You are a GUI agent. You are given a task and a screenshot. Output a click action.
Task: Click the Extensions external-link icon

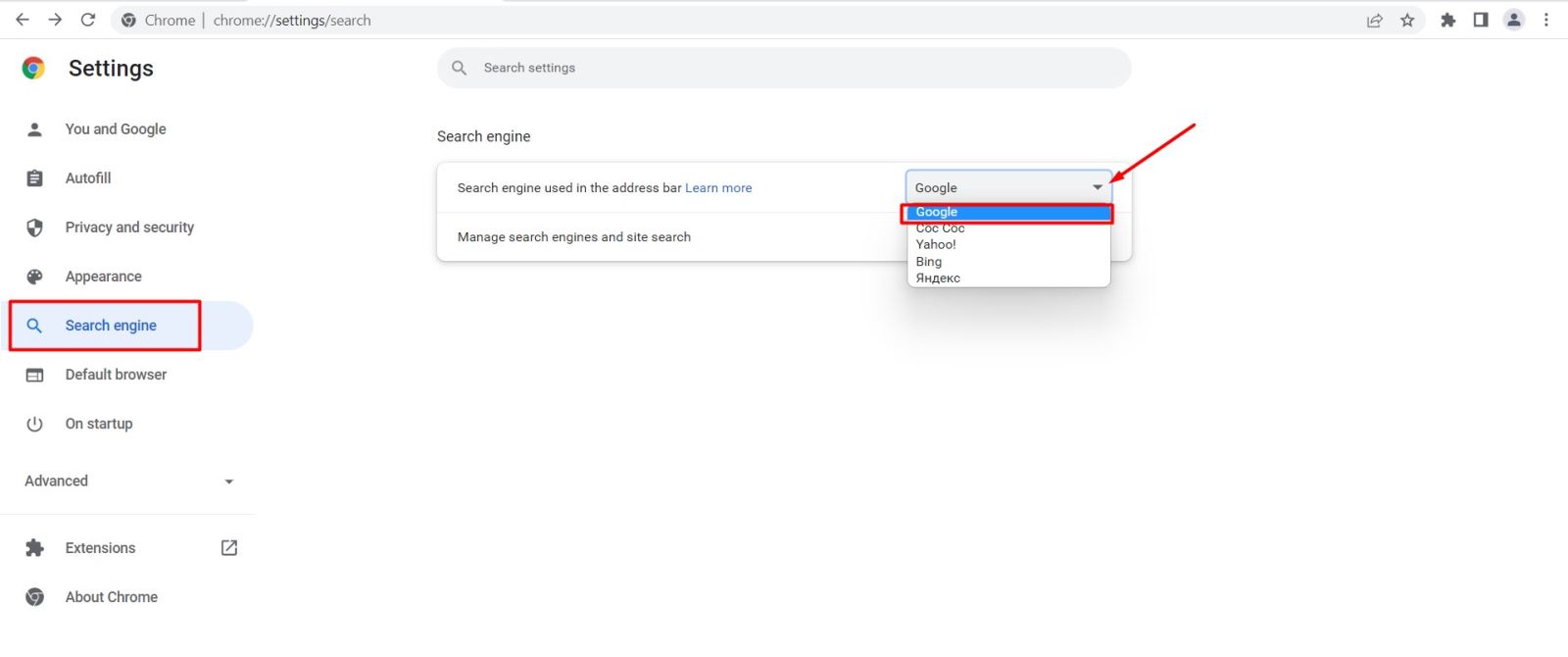pyautogui.click(x=229, y=548)
